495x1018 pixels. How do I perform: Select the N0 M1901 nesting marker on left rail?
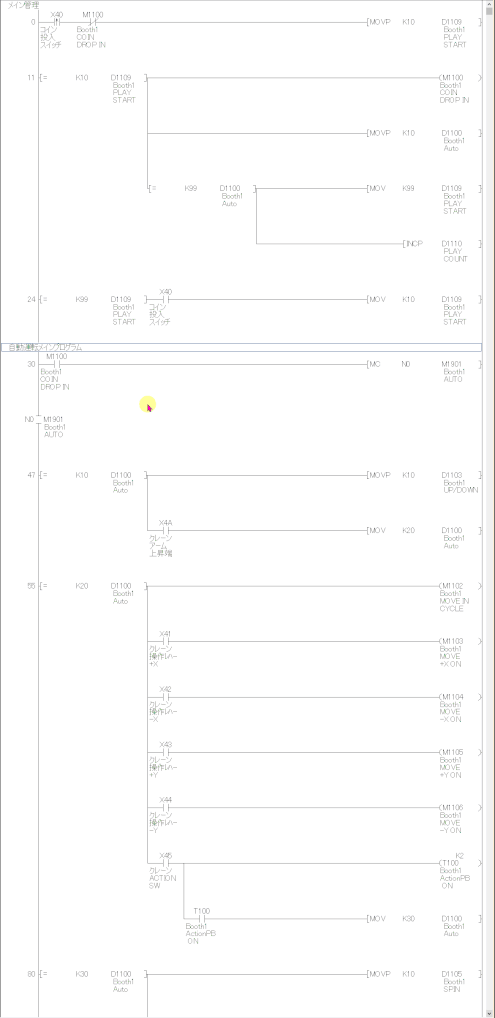(45, 419)
